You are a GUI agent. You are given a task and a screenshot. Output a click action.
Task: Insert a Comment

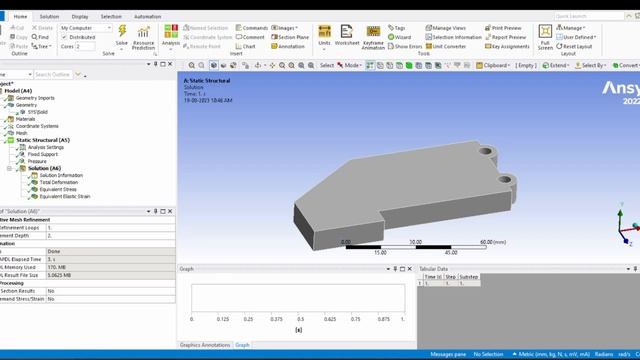[x=250, y=37]
